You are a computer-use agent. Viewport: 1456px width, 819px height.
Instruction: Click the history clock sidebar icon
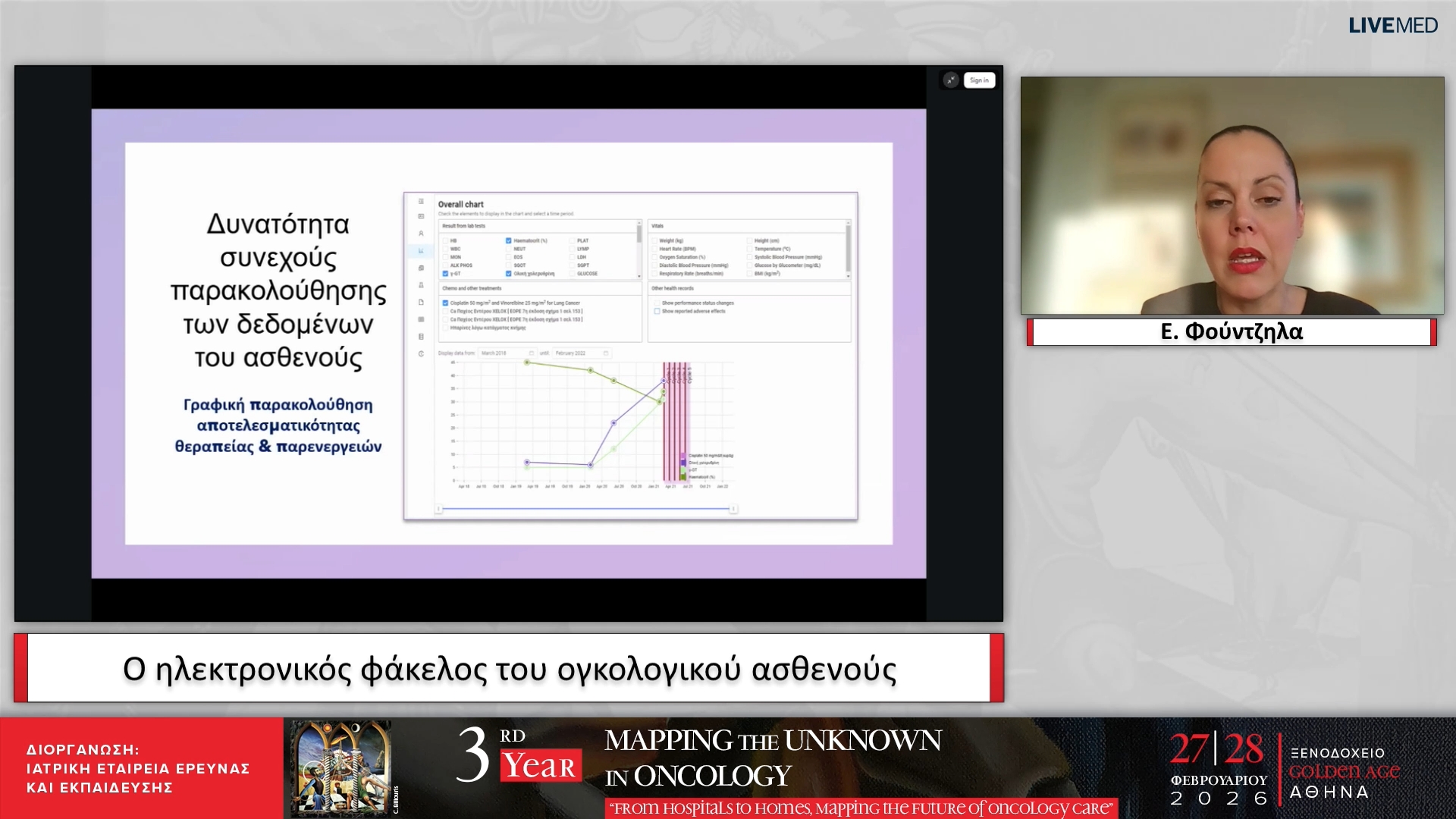tap(421, 354)
